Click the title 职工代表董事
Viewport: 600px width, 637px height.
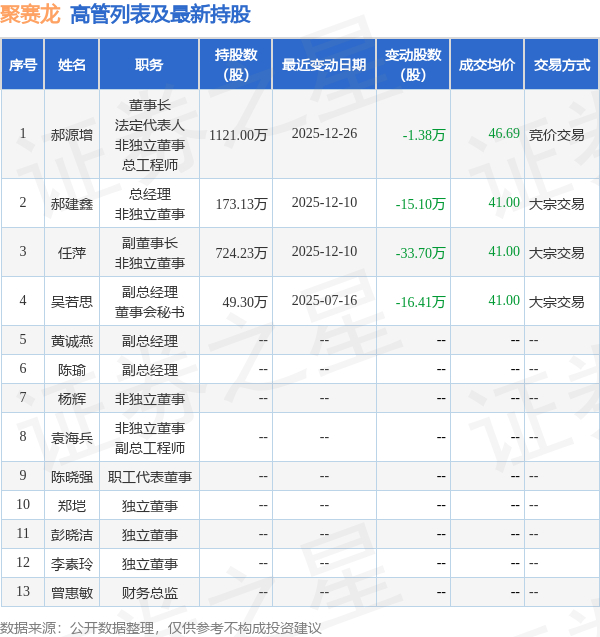tap(149, 477)
